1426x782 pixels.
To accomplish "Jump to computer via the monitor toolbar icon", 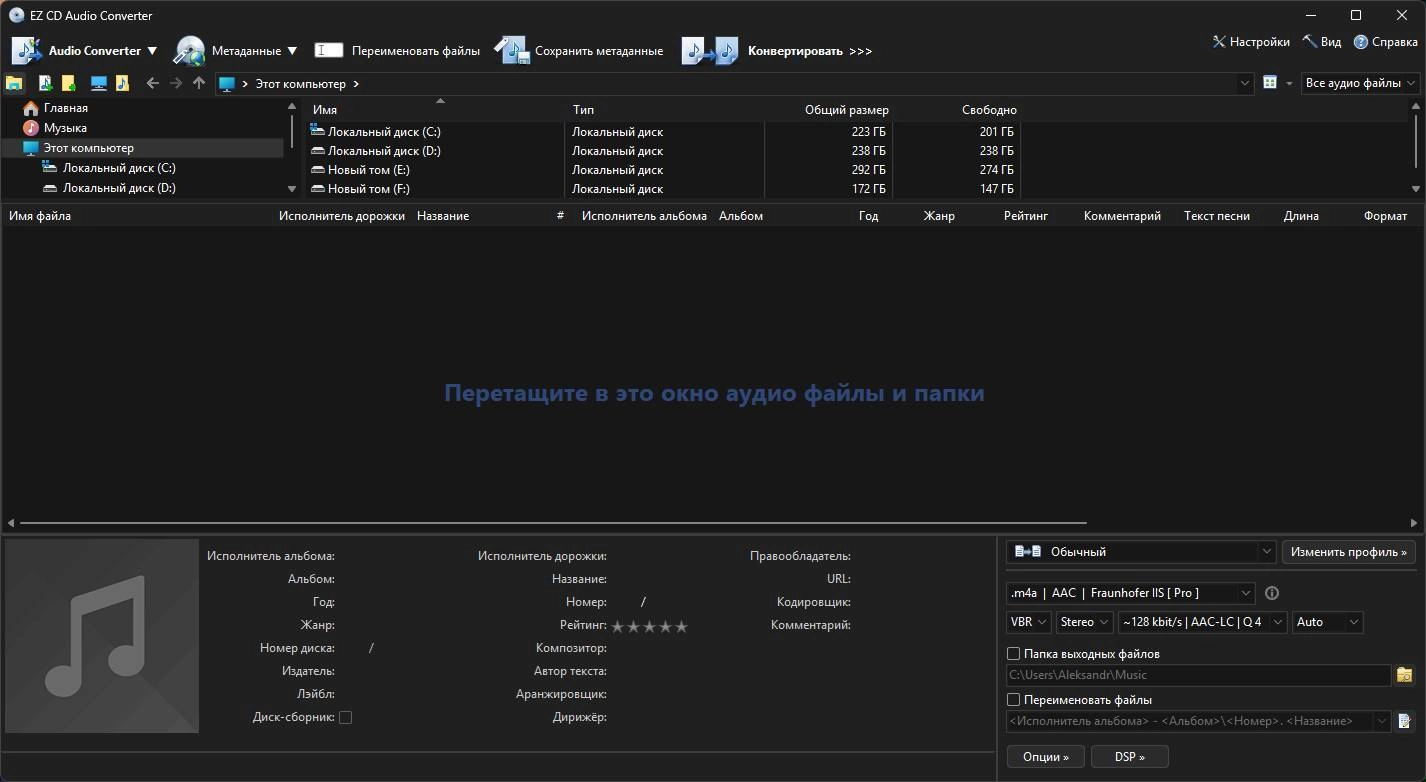I will [98, 83].
